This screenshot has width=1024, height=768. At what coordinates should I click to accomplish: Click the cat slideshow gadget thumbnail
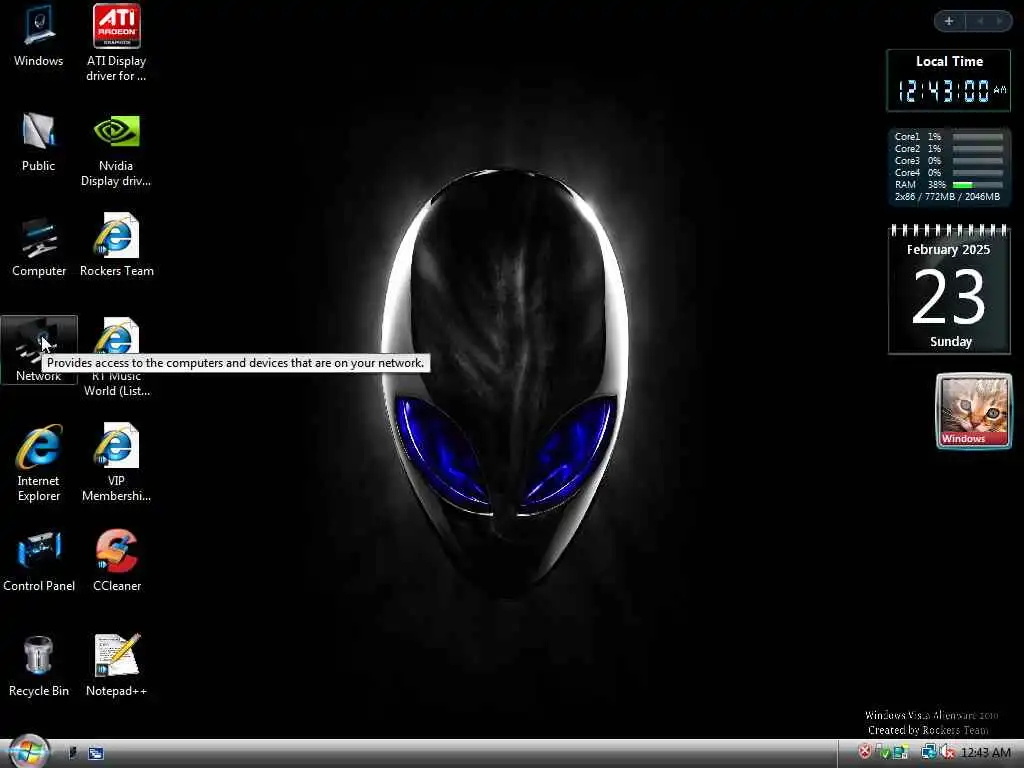tap(974, 411)
